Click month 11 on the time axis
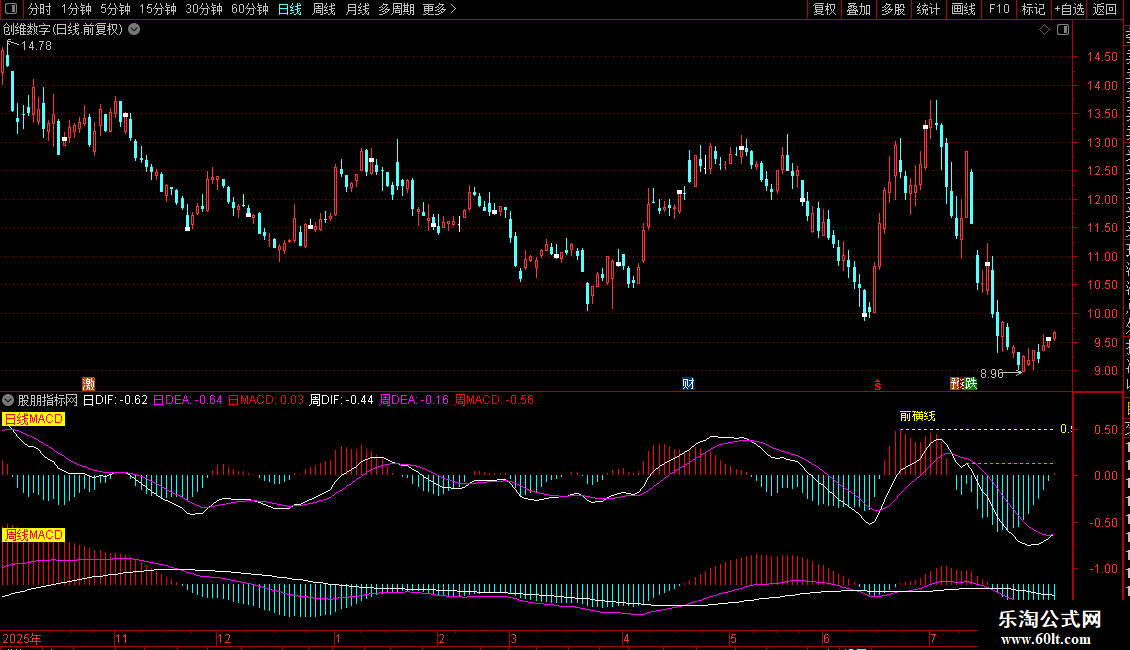The image size is (1130, 650). [x=121, y=638]
